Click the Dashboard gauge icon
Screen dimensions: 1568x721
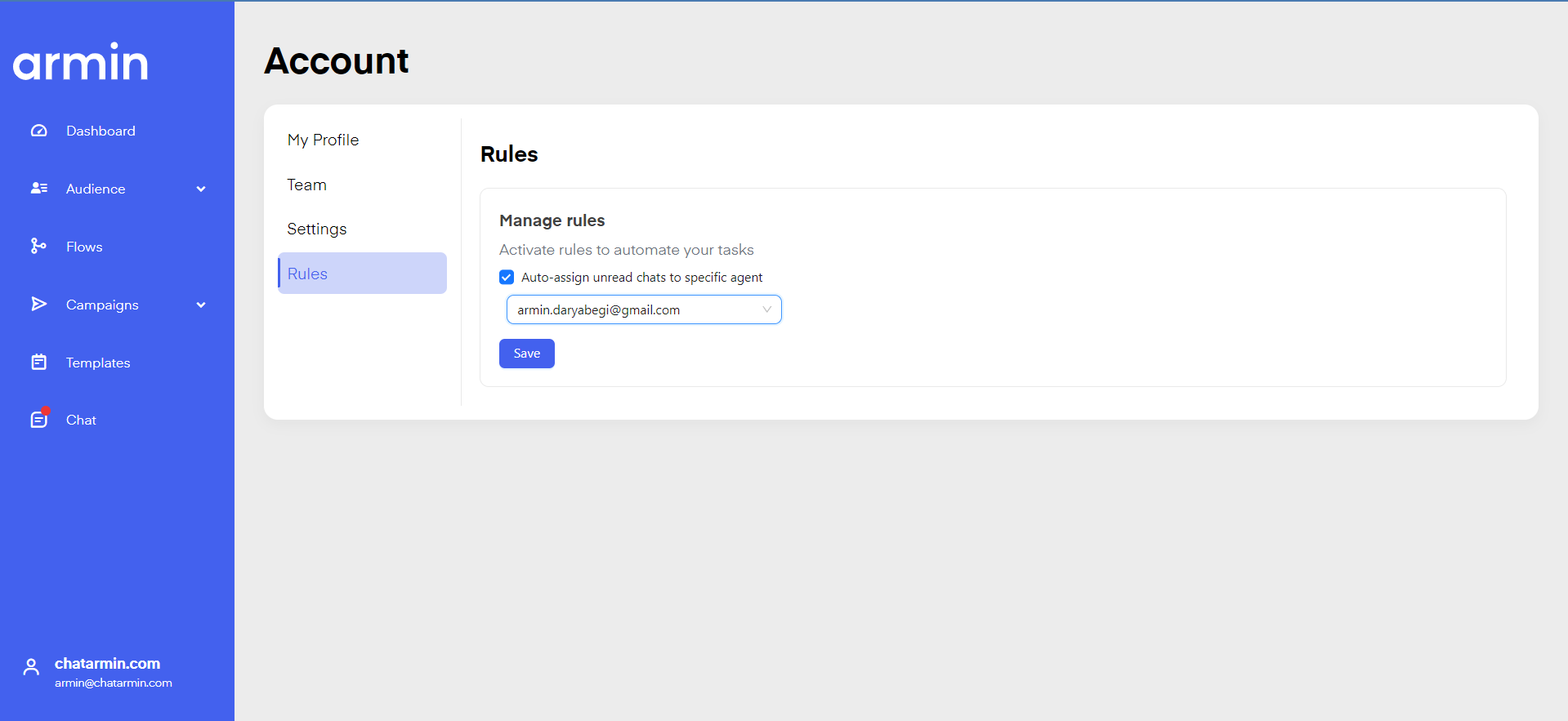pyautogui.click(x=38, y=131)
